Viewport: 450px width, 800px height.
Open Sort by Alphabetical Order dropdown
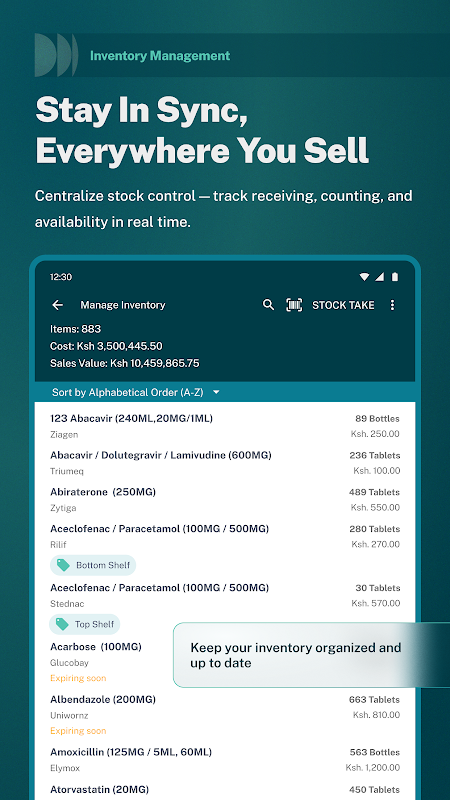coord(136,392)
